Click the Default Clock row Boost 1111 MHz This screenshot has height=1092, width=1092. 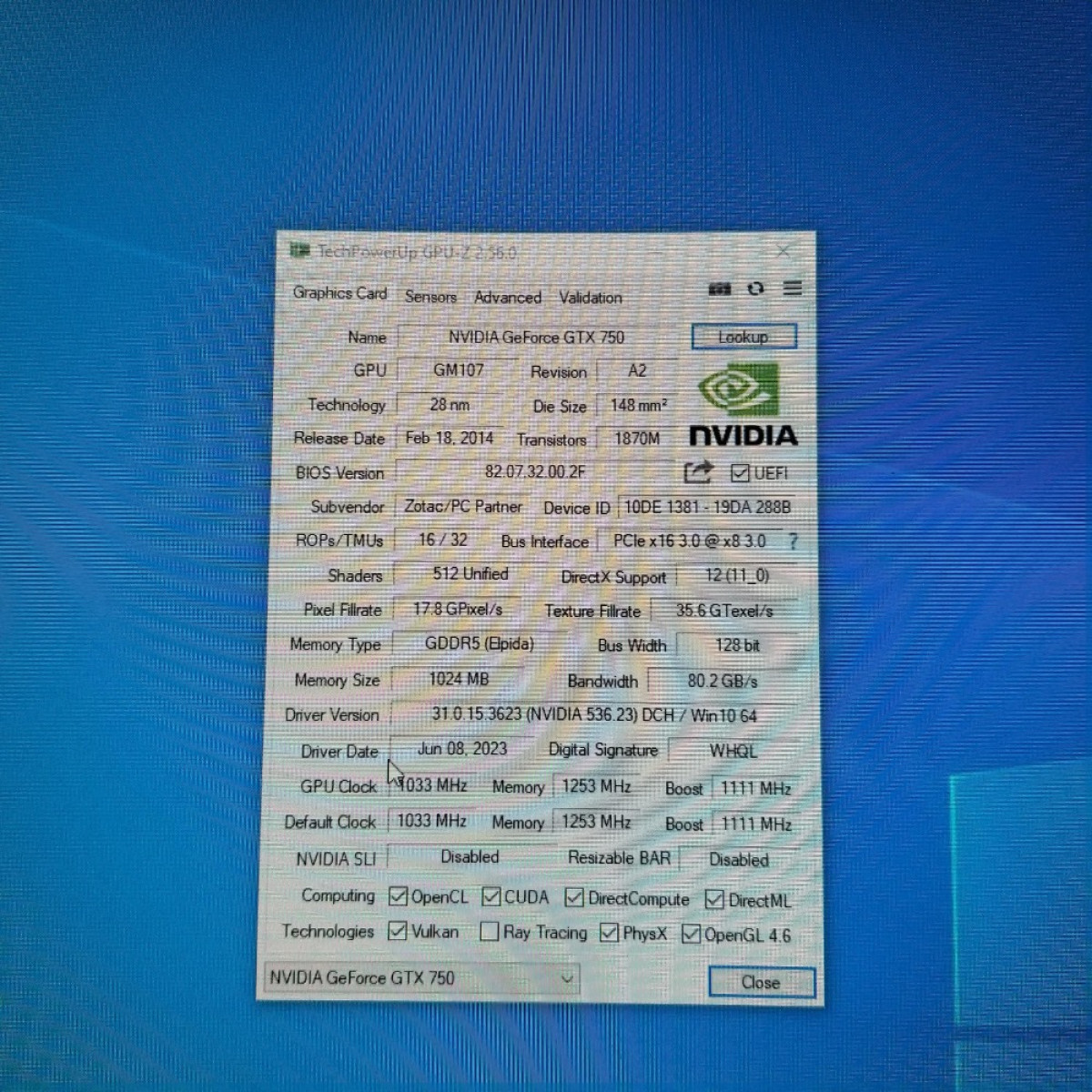point(756,824)
